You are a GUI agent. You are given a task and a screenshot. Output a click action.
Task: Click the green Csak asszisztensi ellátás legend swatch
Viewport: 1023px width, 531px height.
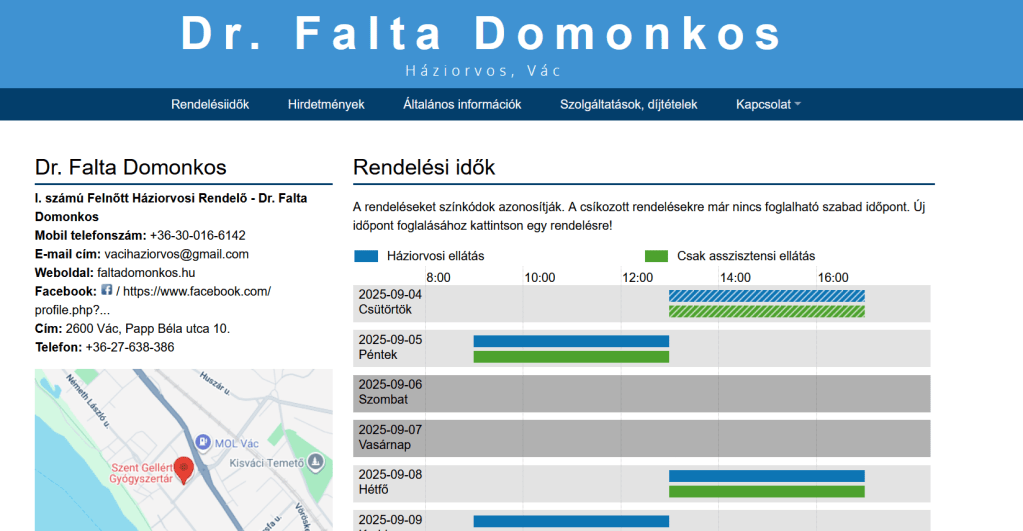657,256
